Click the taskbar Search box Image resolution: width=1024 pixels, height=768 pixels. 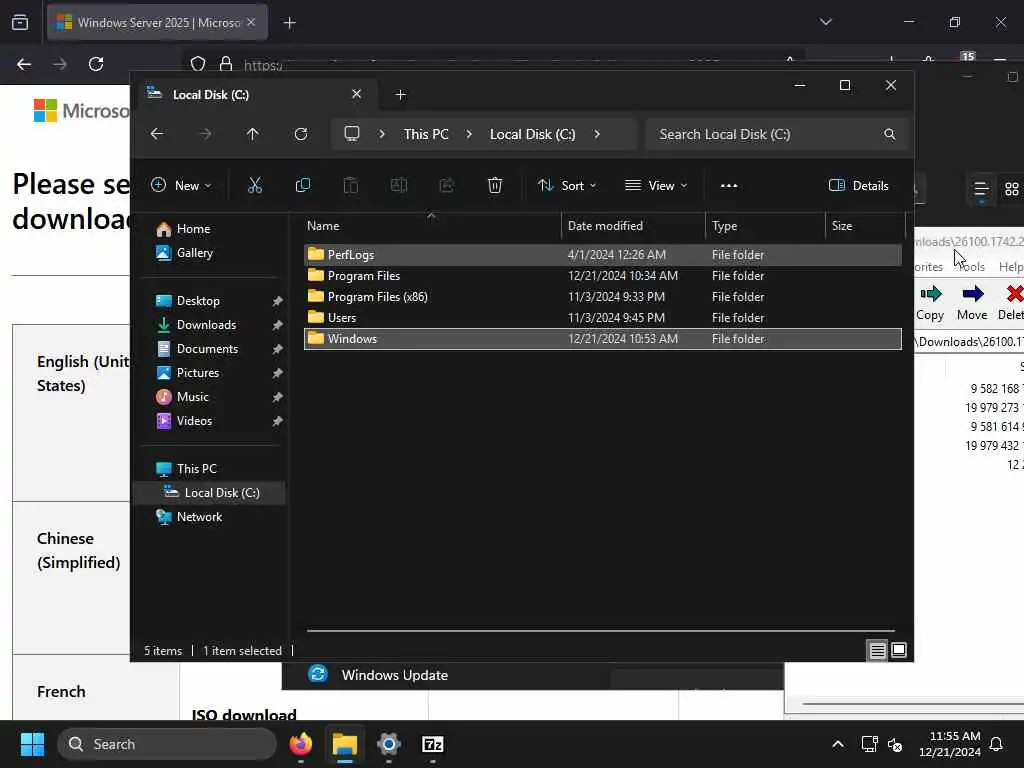tap(167, 744)
